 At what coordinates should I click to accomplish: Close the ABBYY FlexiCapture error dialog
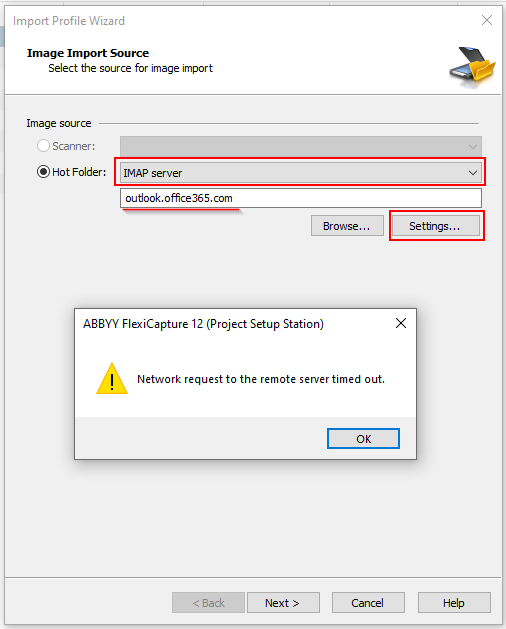[x=401, y=323]
